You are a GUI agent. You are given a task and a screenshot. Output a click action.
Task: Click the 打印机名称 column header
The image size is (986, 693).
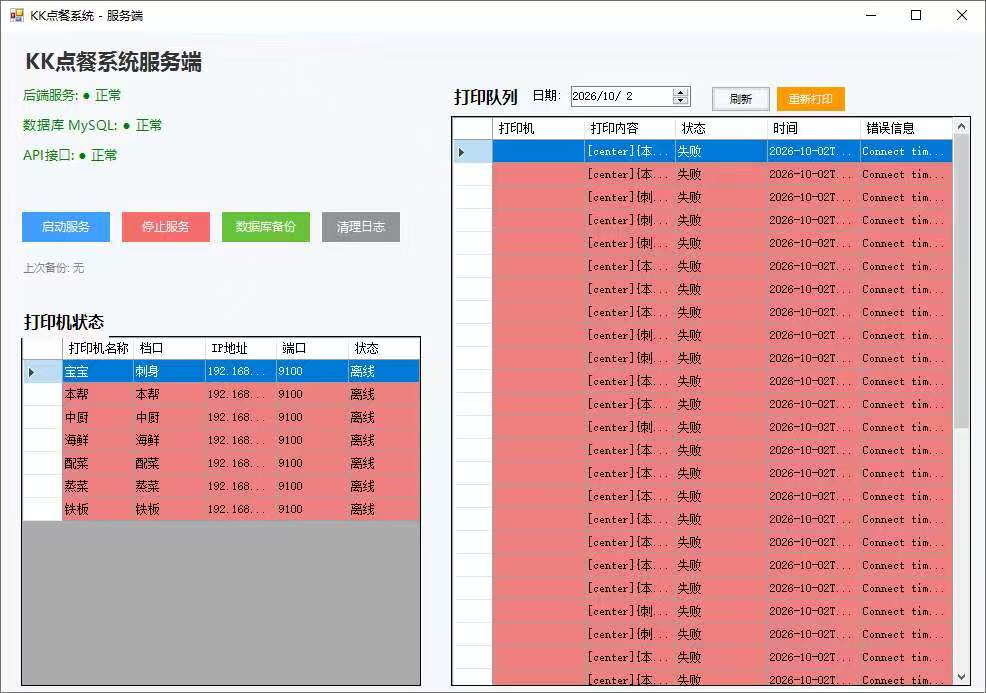(x=98, y=348)
